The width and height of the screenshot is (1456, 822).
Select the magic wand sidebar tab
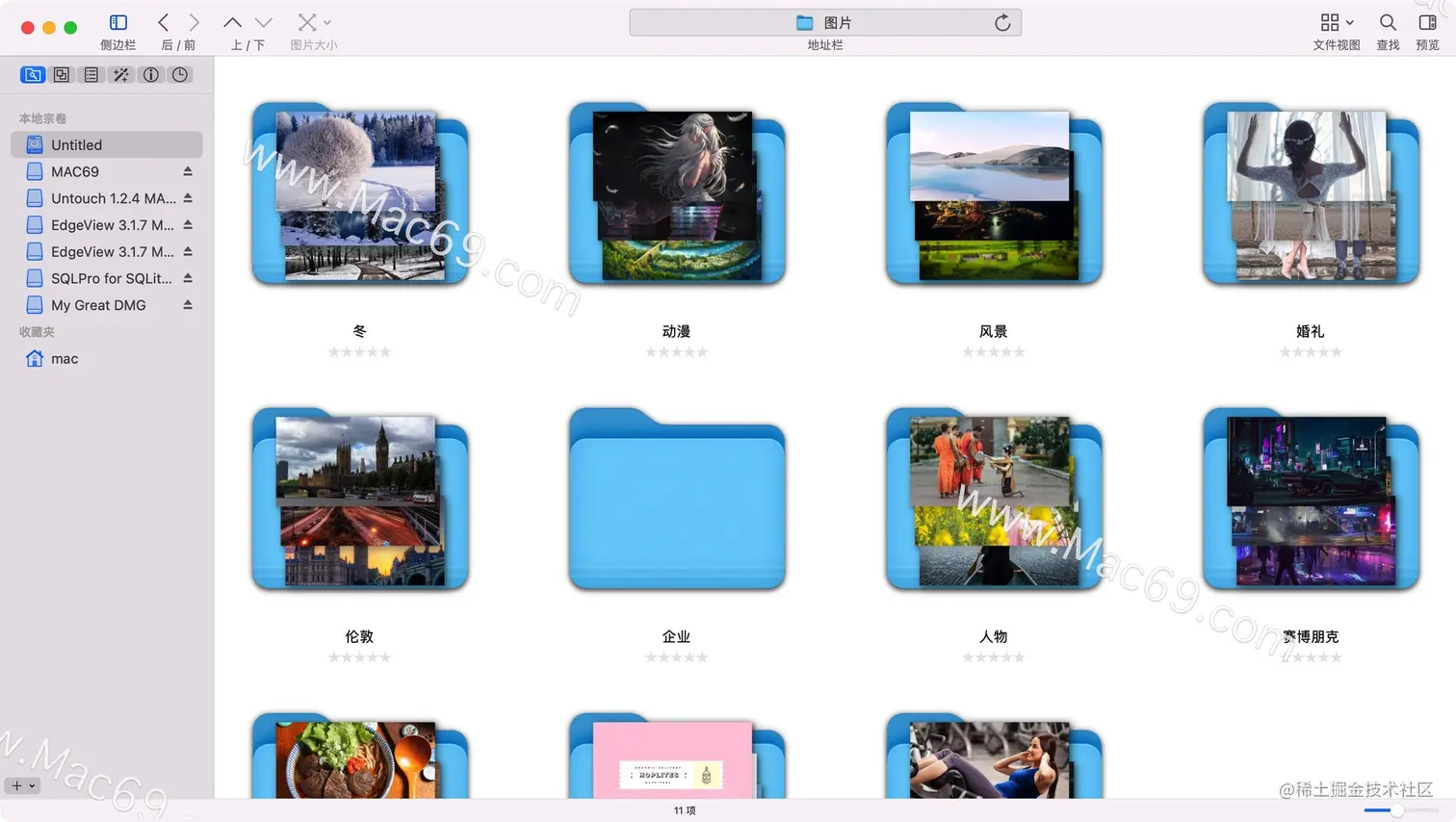[120, 74]
